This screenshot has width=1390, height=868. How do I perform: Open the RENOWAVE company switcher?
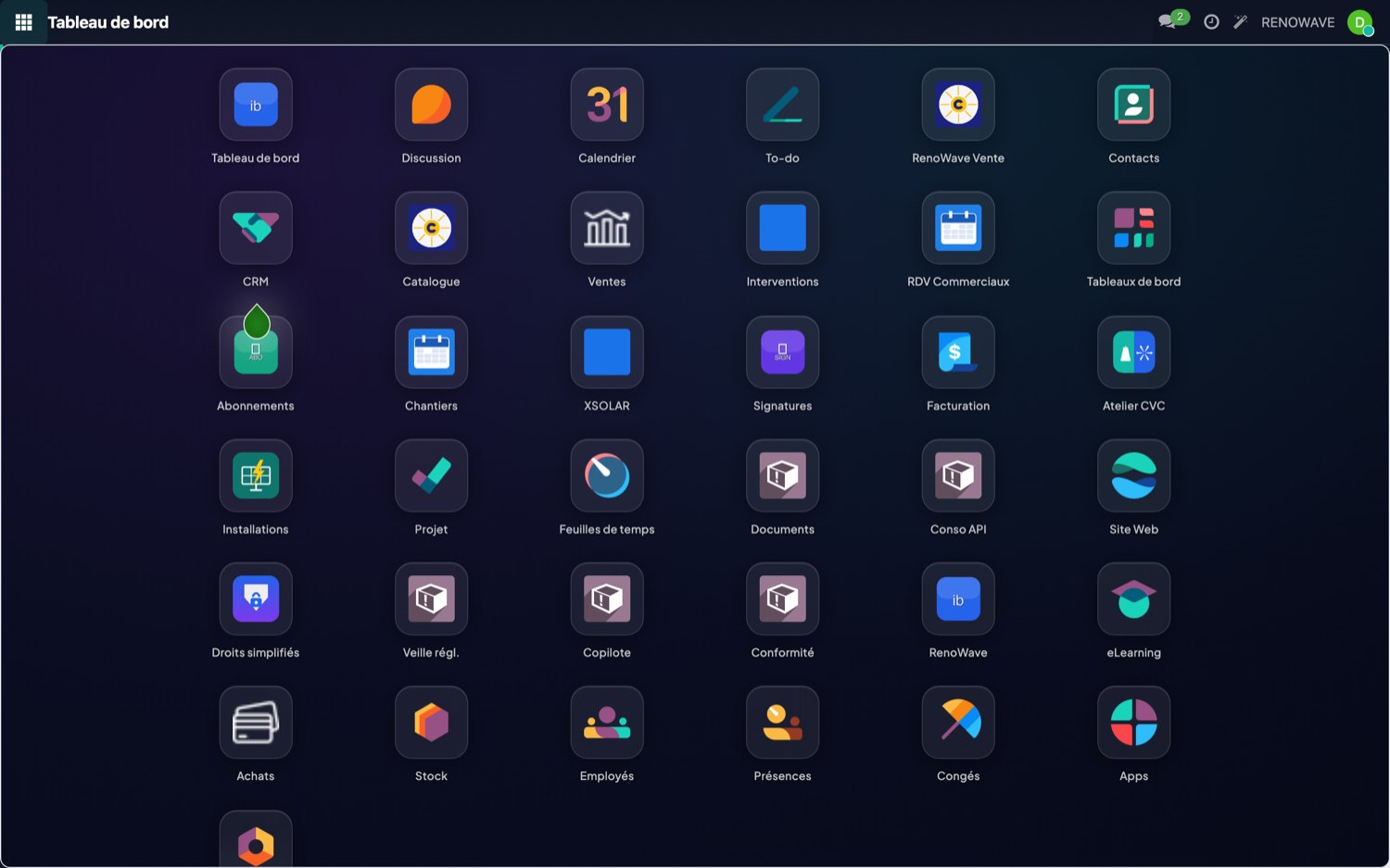tap(1297, 22)
